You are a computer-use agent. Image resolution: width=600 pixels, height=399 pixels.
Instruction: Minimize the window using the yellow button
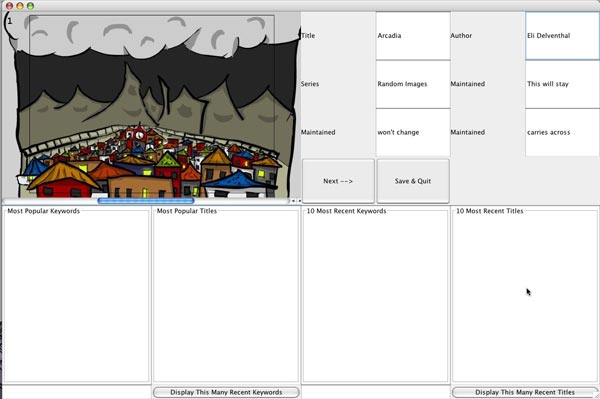pos(20,6)
